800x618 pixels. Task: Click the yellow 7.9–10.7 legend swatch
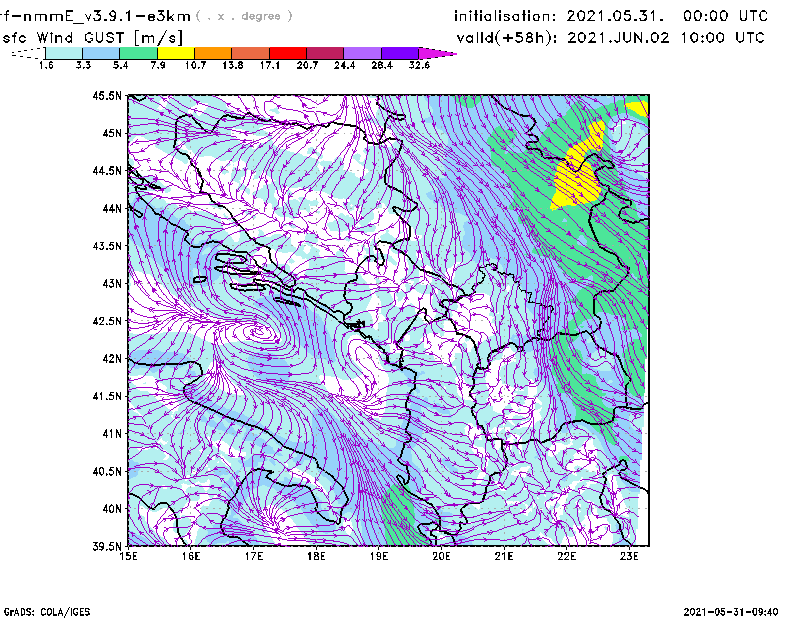pos(176,53)
